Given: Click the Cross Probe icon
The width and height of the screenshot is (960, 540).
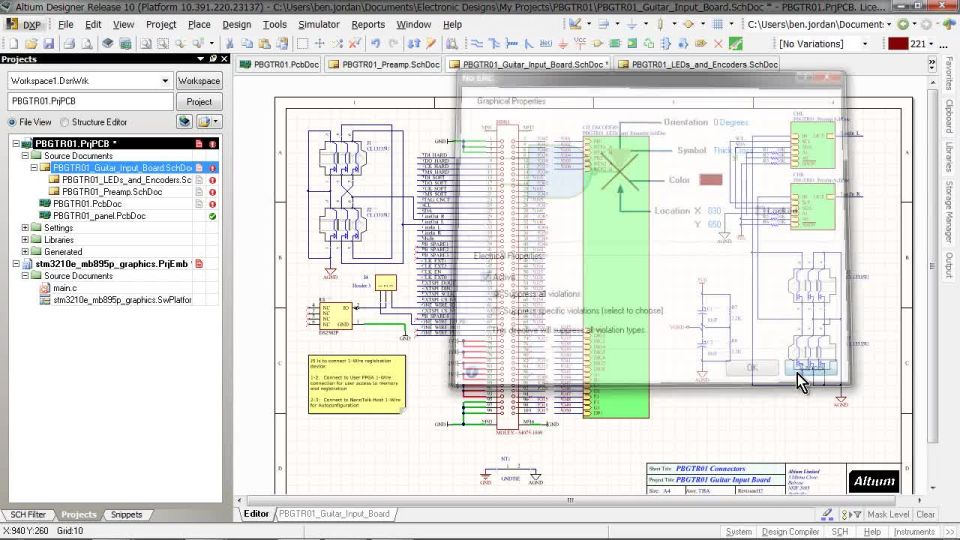Looking at the screenshot, I should coord(431,44).
